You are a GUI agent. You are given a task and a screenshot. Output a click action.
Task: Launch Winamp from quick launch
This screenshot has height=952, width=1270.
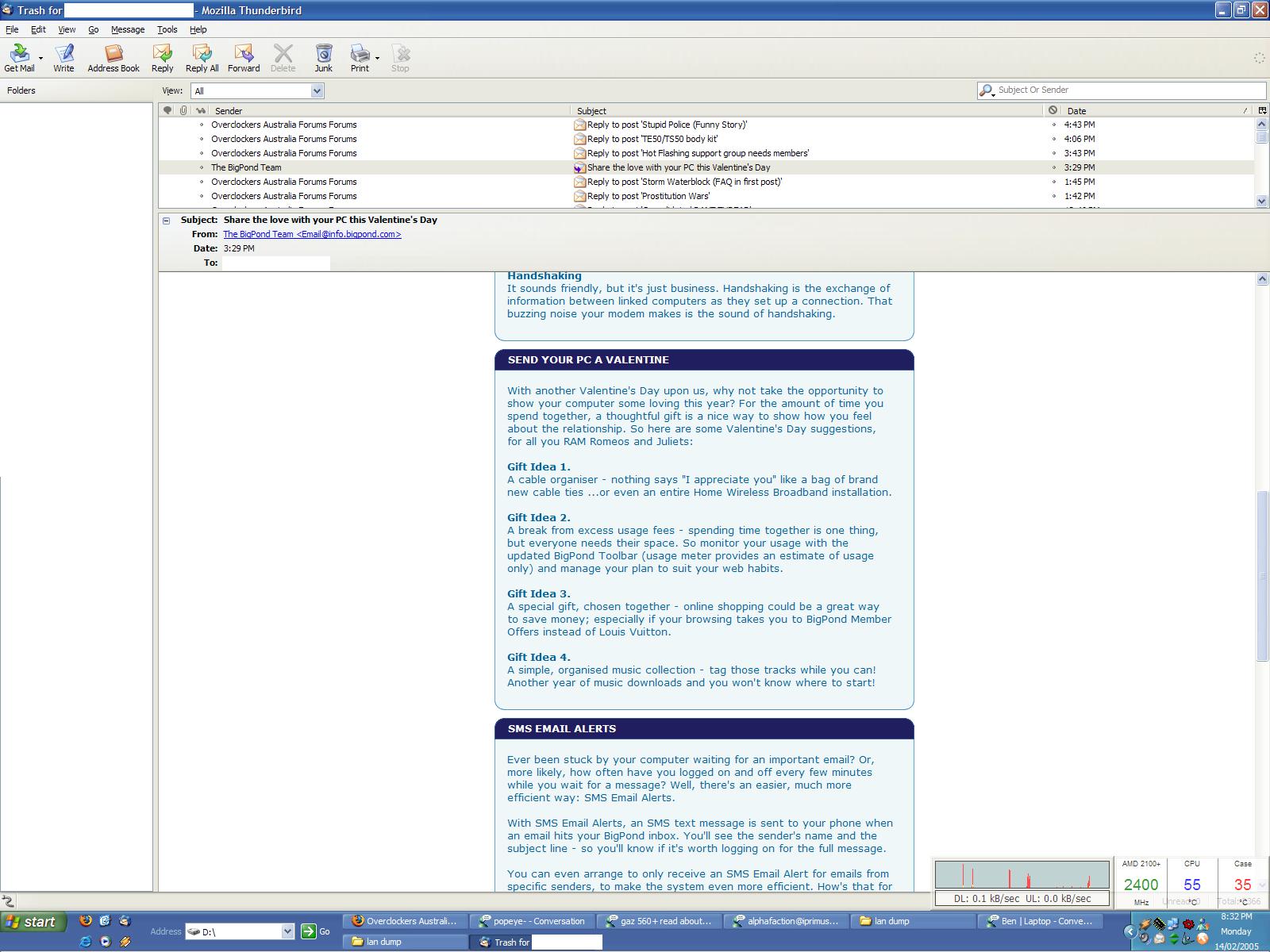click(125, 942)
